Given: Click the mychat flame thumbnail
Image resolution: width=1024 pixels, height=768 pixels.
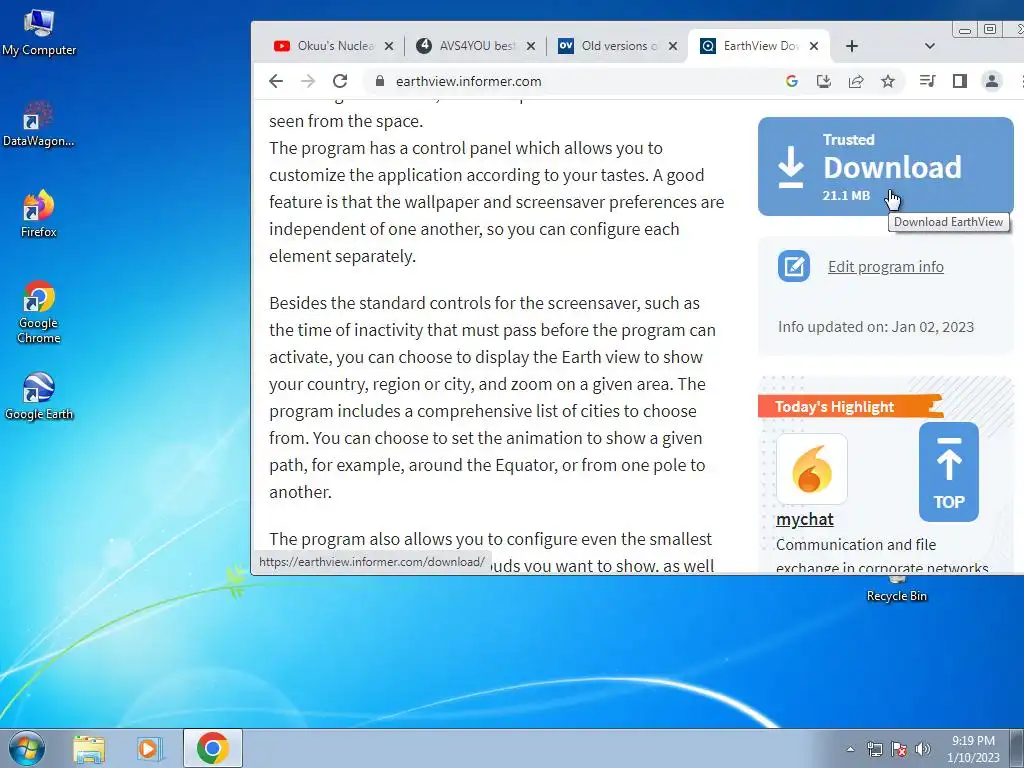Looking at the screenshot, I should pyautogui.click(x=812, y=469).
